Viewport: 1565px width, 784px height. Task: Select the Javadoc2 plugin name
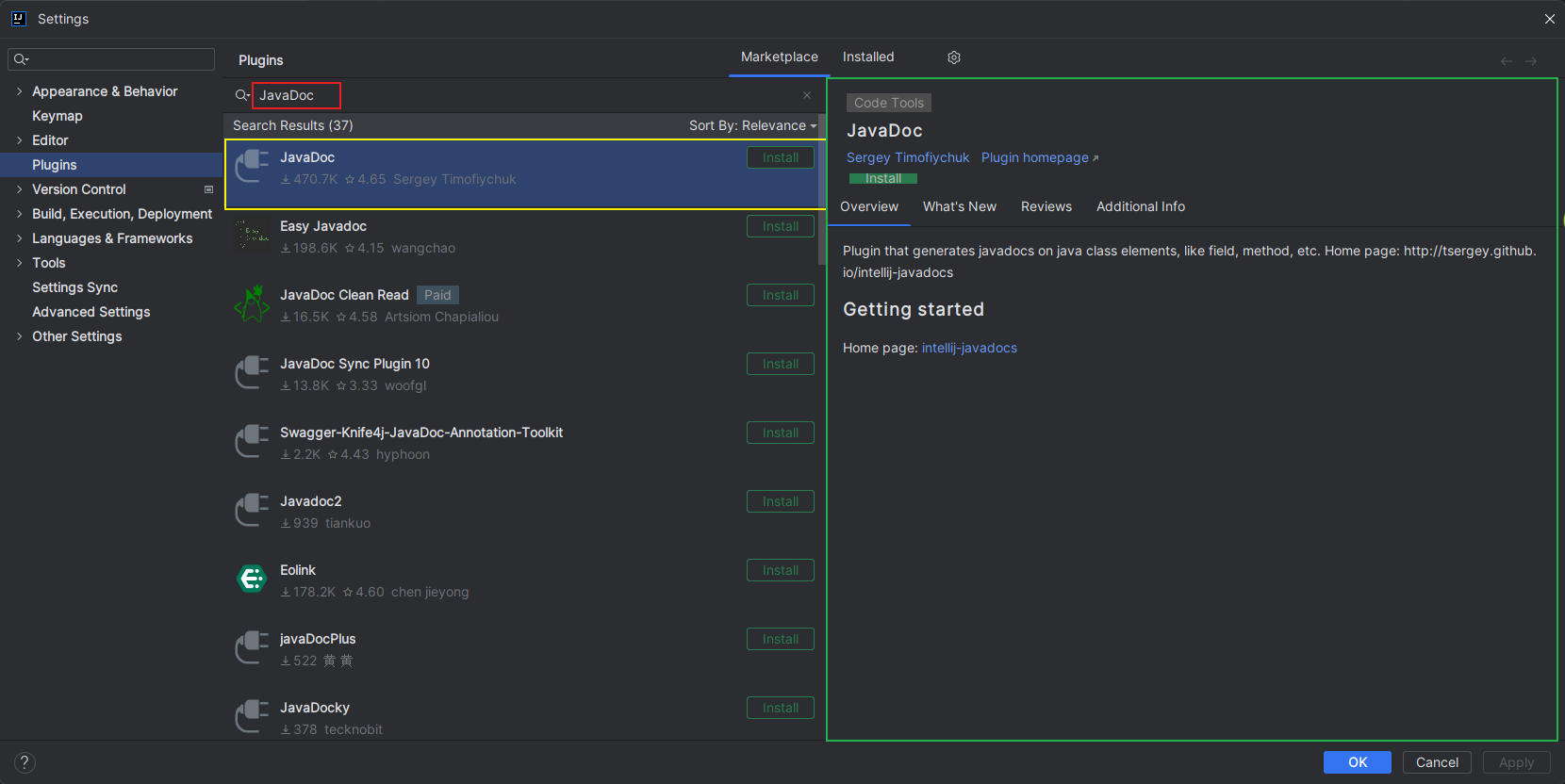[x=311, y=501]
